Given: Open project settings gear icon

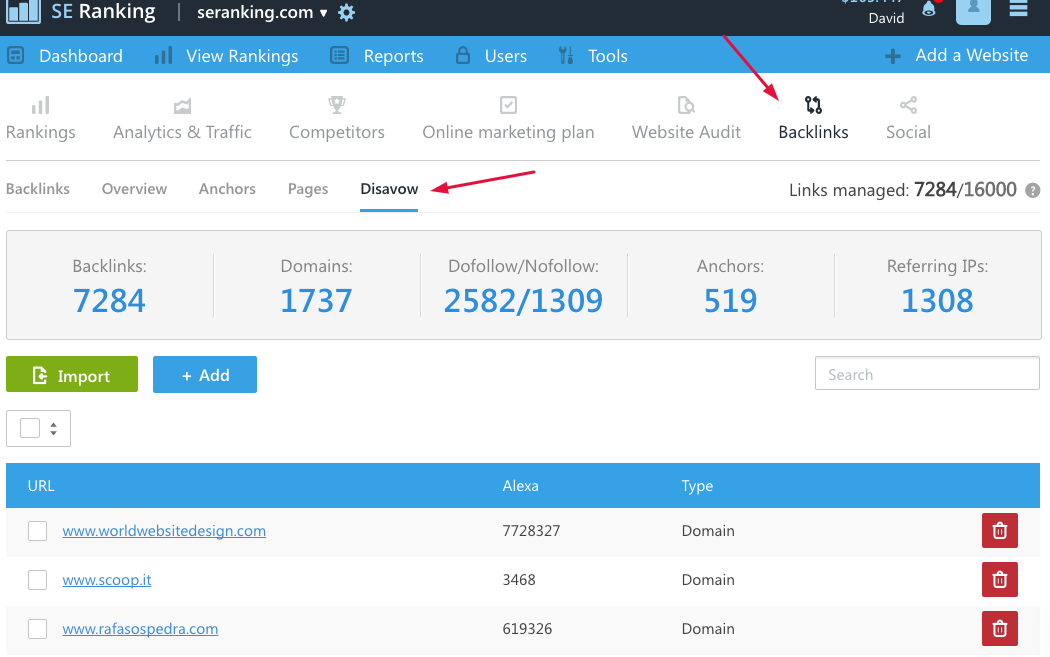Looking at the screenshot, I should [x=346, y=13].
